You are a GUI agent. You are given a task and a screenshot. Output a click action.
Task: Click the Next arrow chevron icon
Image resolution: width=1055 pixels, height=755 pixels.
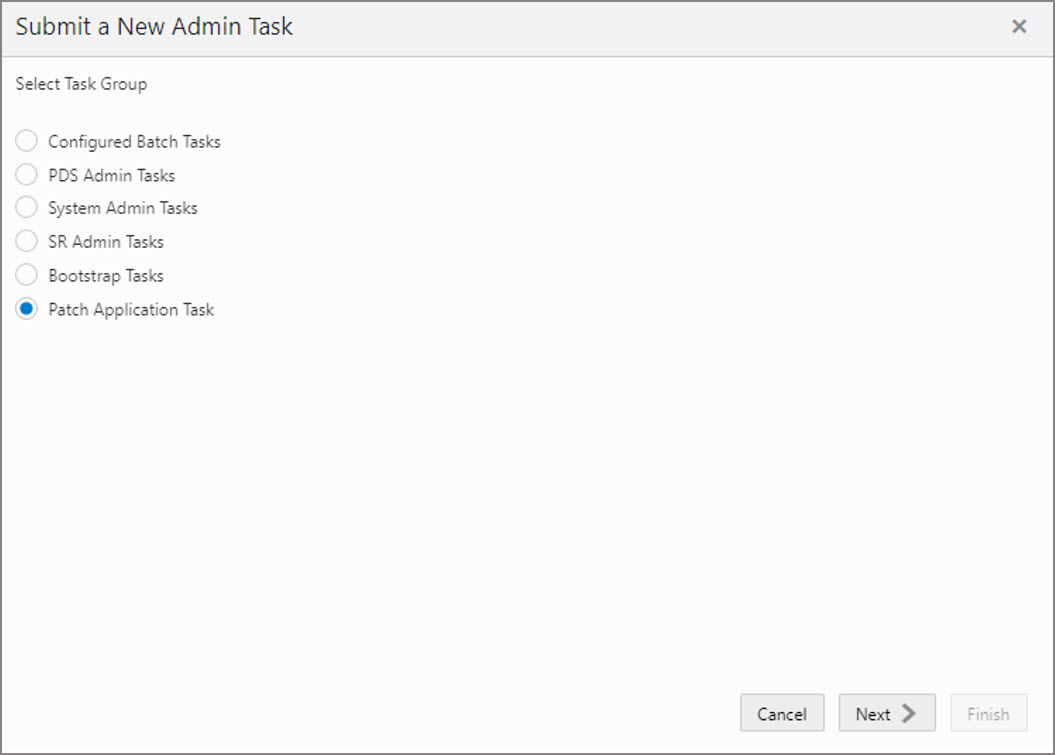pyautogui.click(x=907, y=713)
